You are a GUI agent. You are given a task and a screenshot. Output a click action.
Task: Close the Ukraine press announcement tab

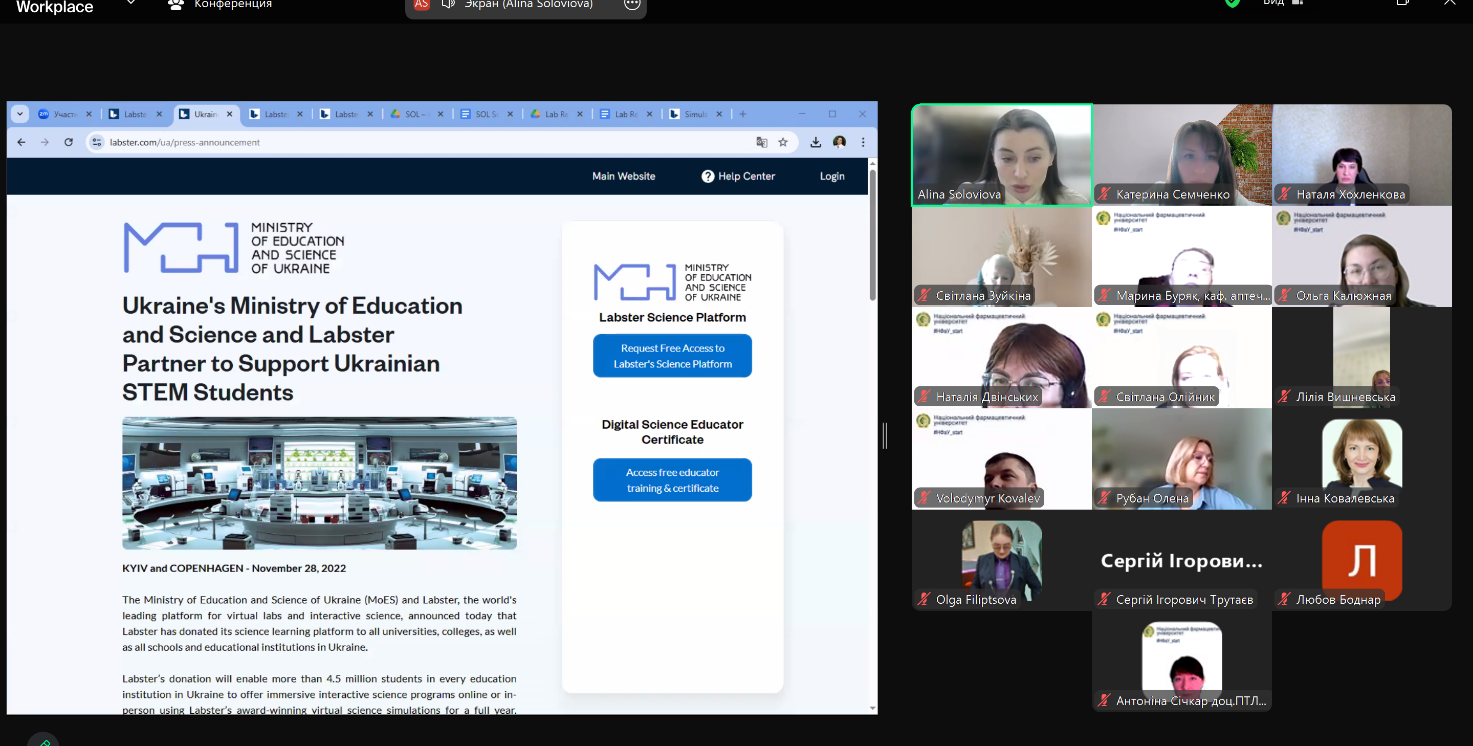230,114
